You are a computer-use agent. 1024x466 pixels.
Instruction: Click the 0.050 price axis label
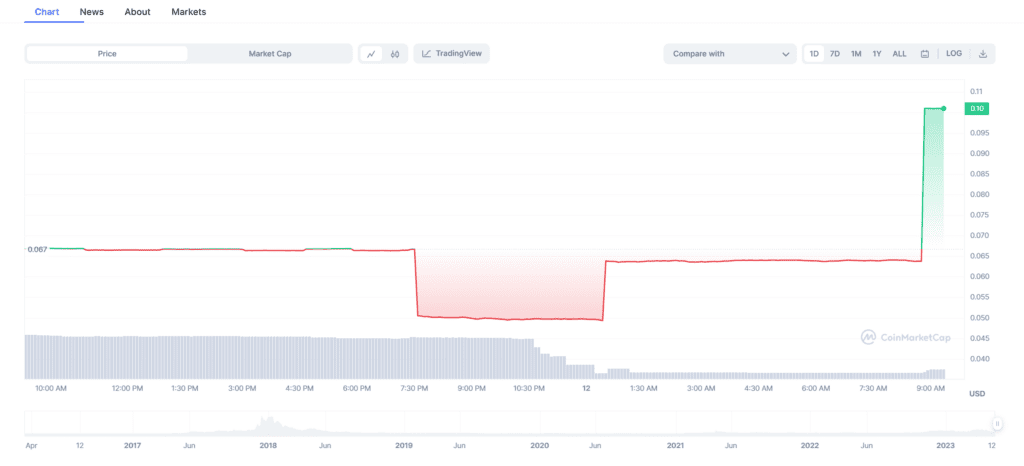978,318
